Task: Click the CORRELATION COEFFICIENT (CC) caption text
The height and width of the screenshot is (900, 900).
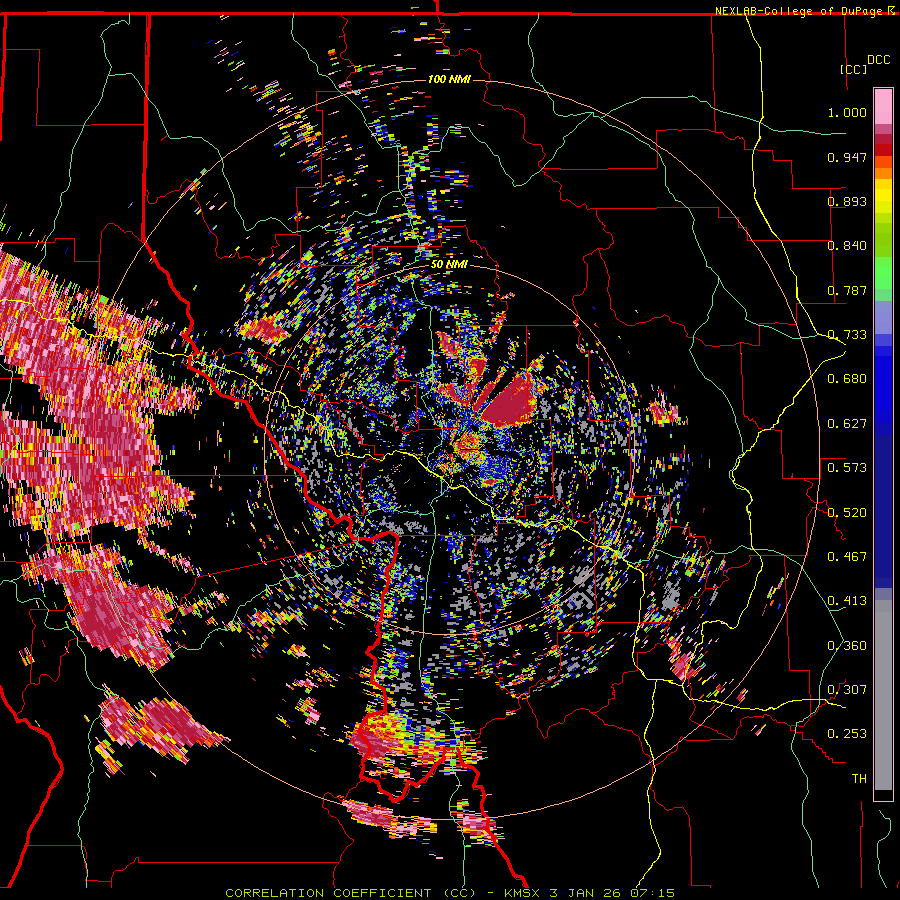Action: tap(351, 893)
